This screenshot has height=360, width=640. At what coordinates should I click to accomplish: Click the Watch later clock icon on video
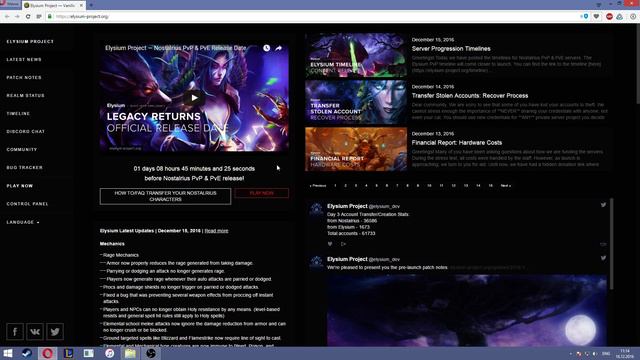[267, 48]
